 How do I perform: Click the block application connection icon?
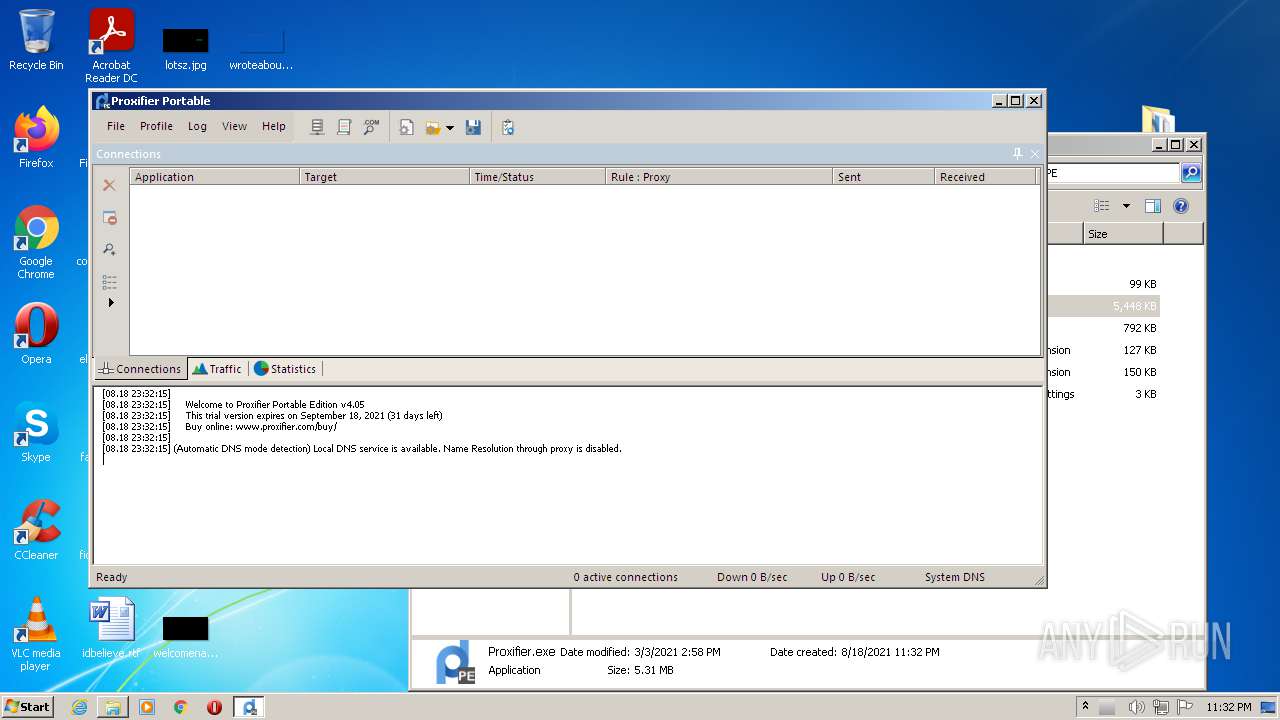tap(109, 217)
